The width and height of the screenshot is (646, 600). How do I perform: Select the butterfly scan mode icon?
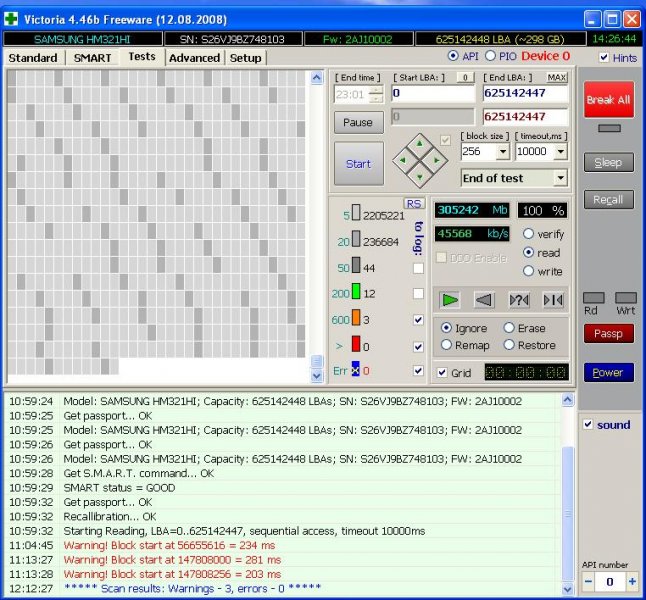pyautogui.click(x=552, y=299)
